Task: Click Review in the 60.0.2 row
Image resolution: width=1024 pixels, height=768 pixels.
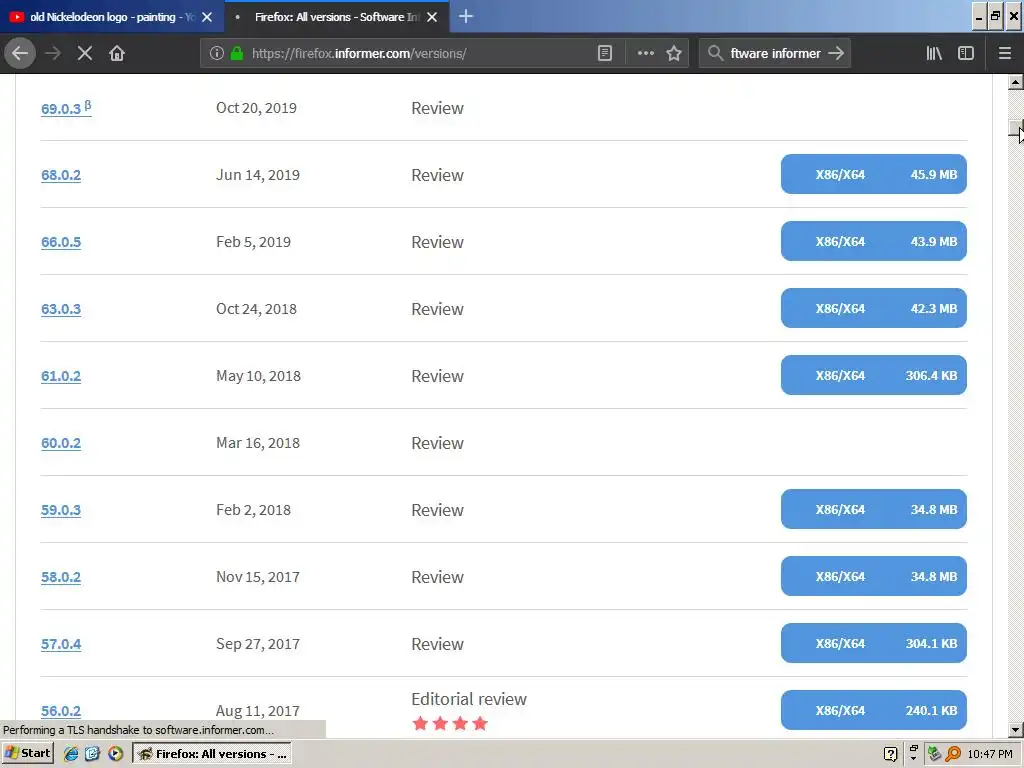Action: (x=437, y=443)
